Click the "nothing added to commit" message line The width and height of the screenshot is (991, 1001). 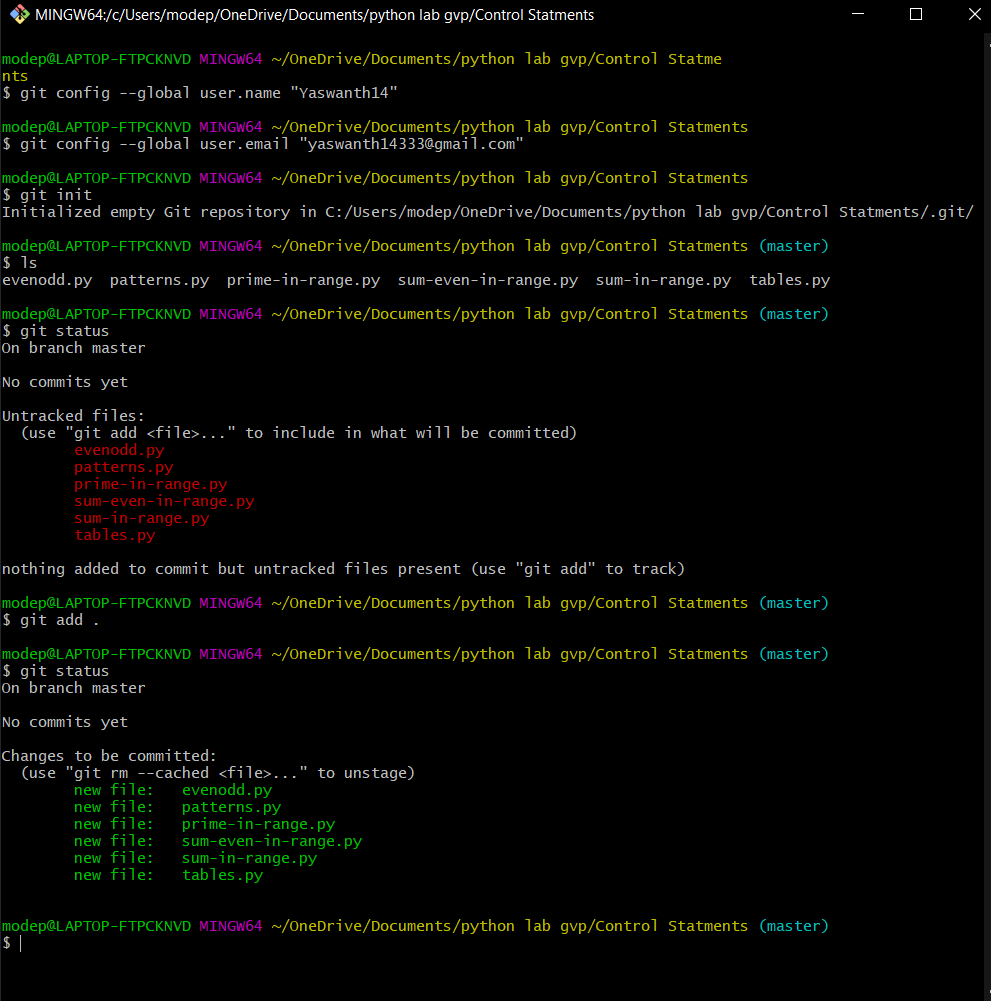344,569
